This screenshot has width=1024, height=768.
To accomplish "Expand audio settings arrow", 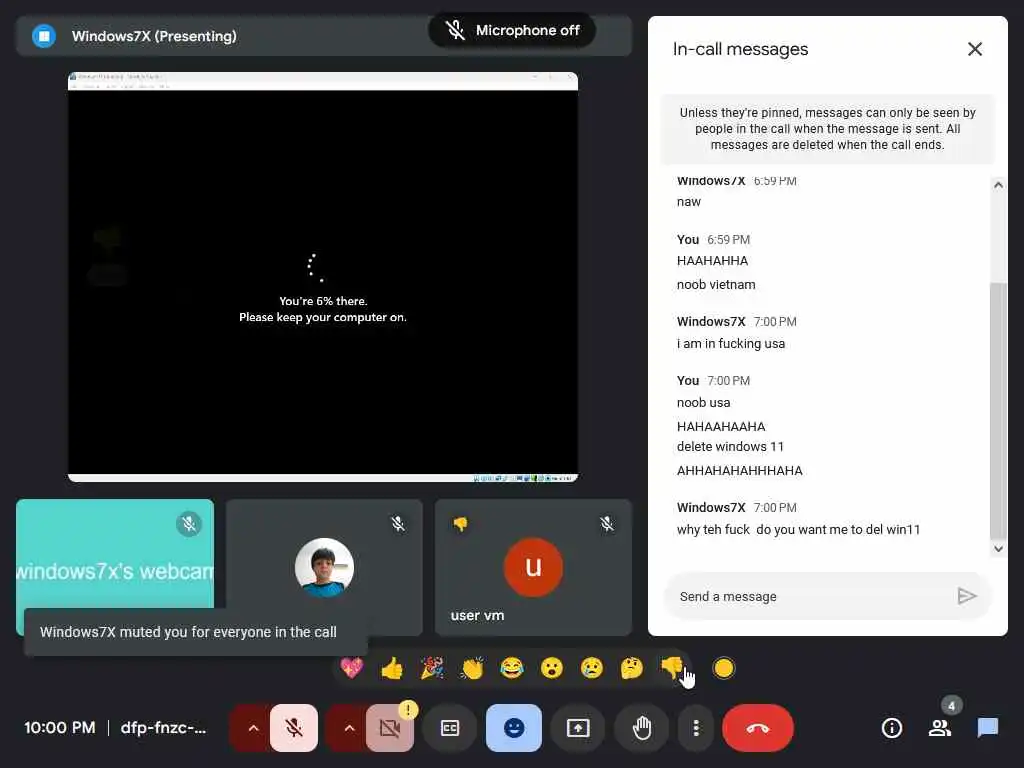I will 253,728.
